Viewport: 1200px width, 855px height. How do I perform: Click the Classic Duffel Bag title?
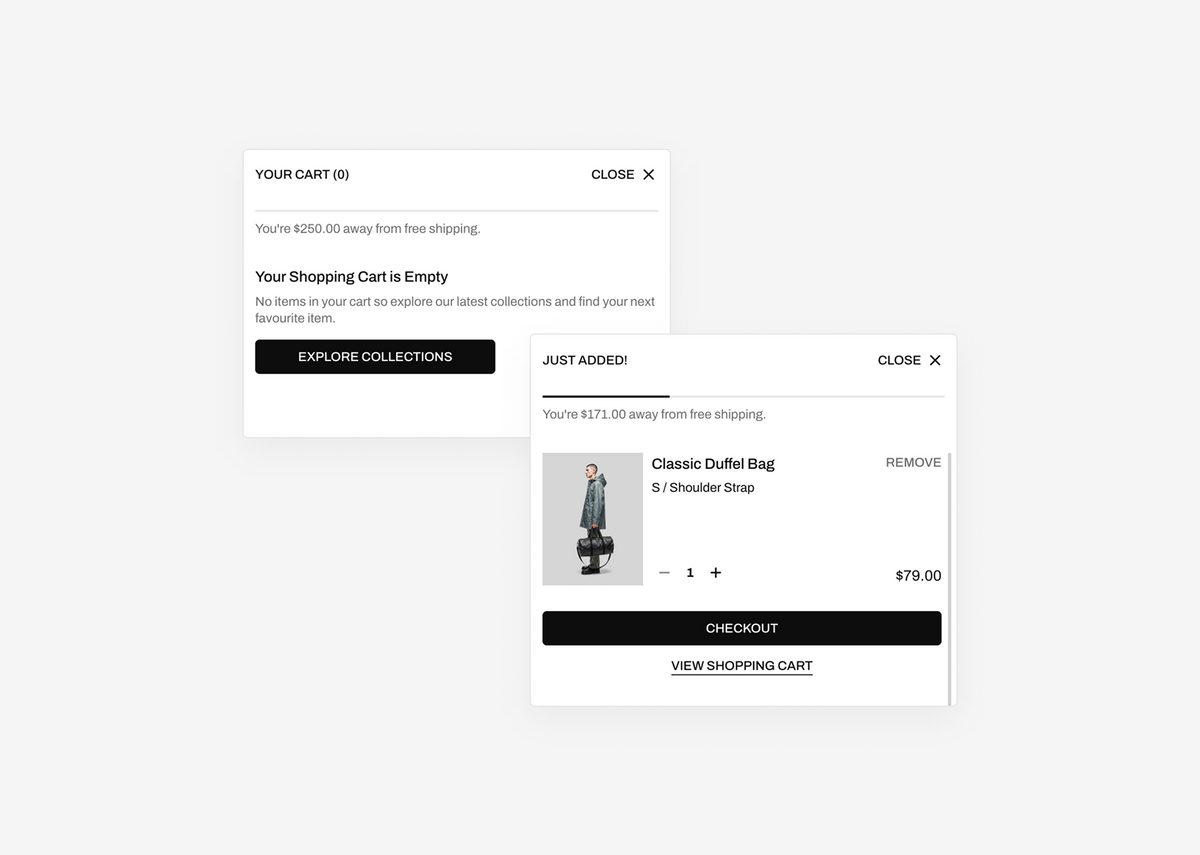pos(713,464)
